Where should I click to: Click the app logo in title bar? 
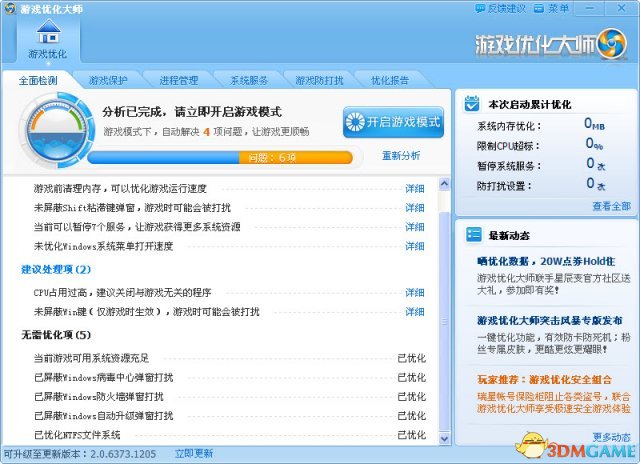point(10,8)
